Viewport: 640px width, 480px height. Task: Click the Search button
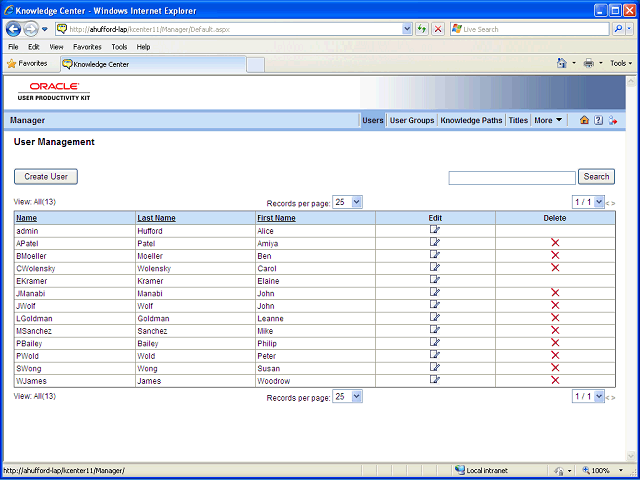pyautogui.click(x=596, y=177)
